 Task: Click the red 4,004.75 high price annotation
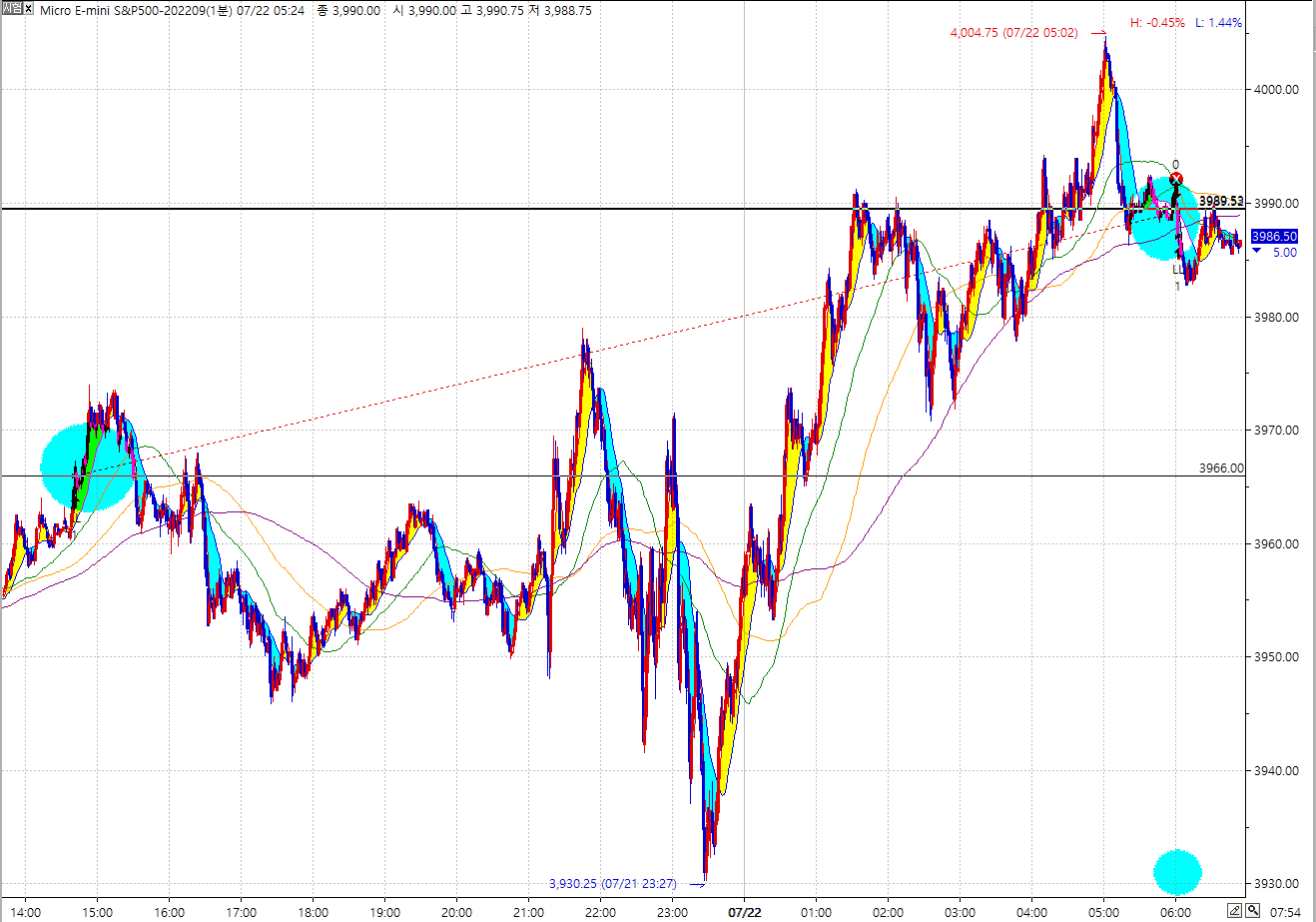(x=1013, y=33)
